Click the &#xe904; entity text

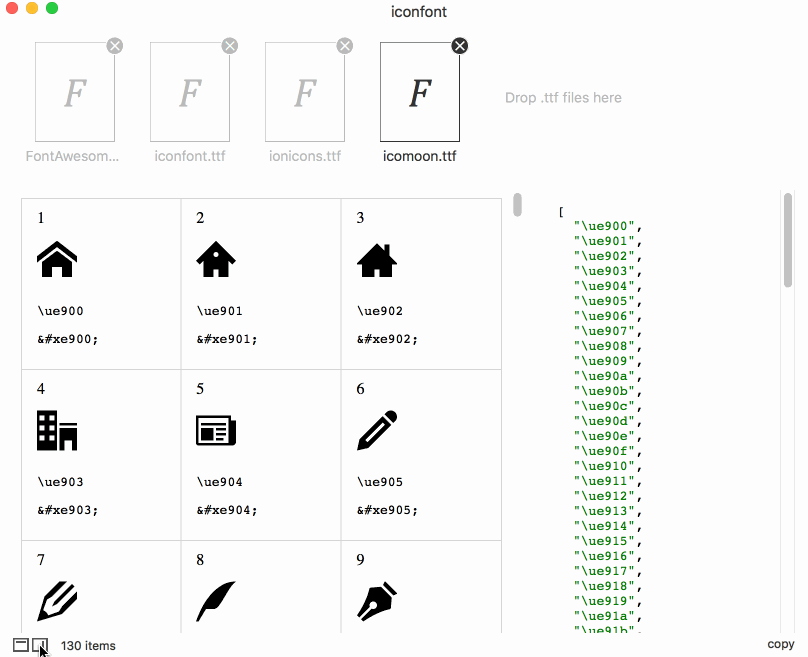coord(227,510)
